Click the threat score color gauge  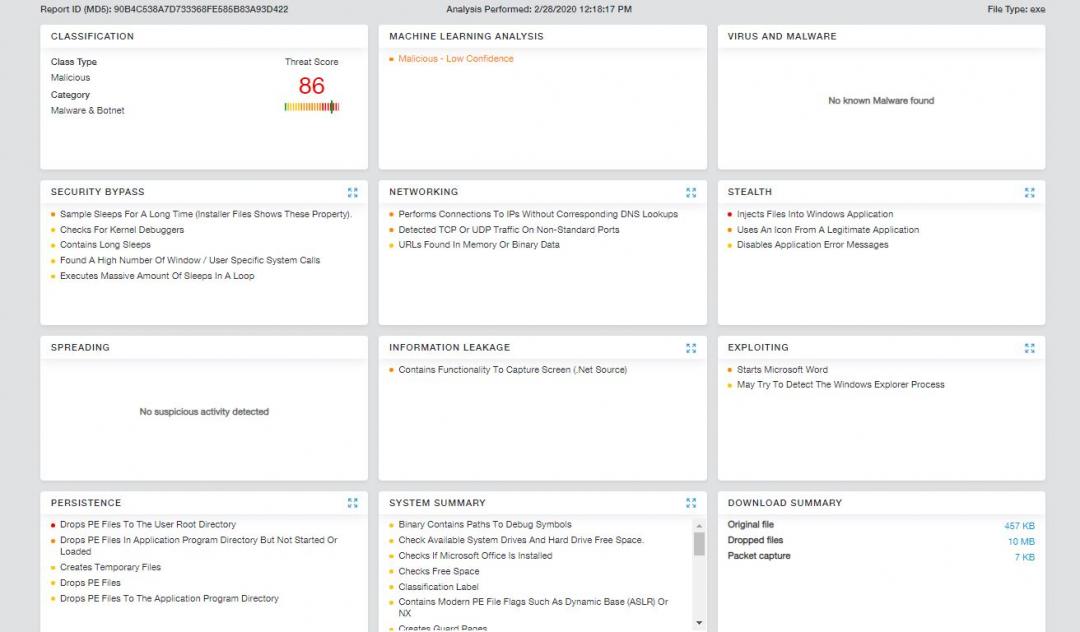click(312, 107)
